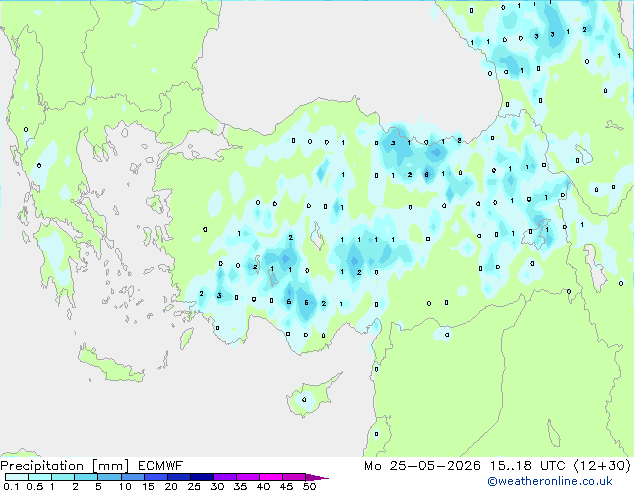Pick the 10–15 mm legend swatch
The height and width of the screenshot is (490, 634).
click(132, 477)
